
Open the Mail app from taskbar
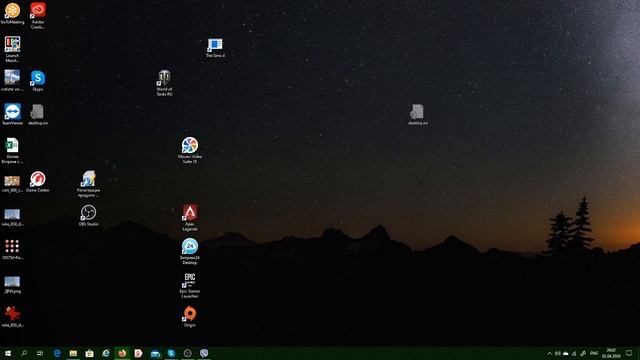pos(155,353)
